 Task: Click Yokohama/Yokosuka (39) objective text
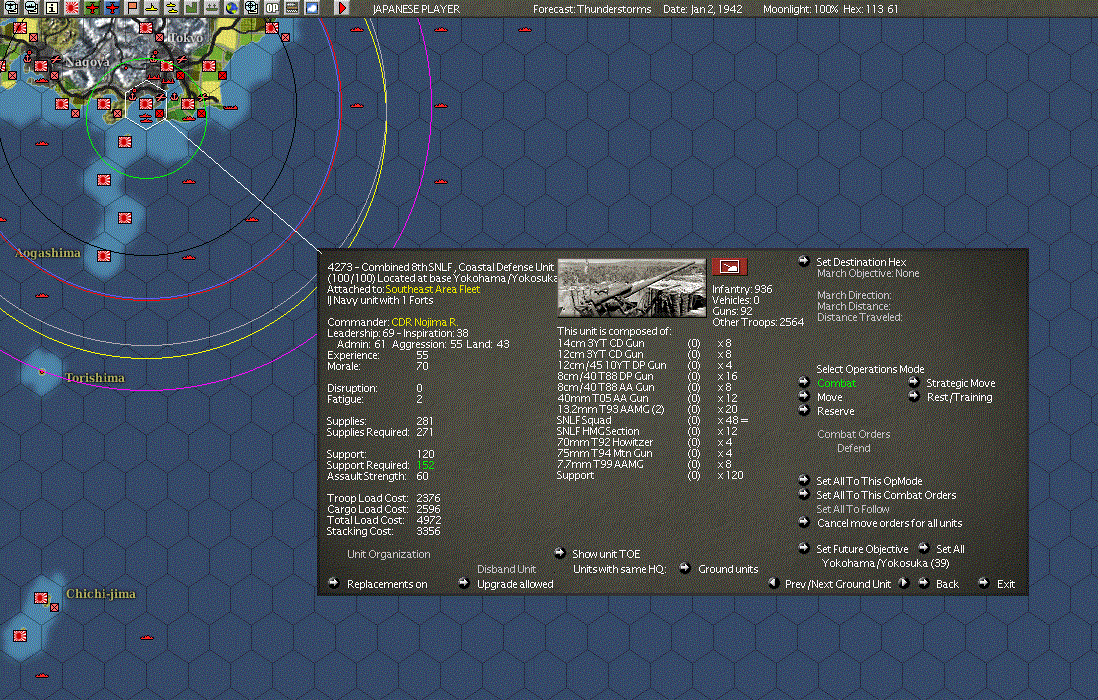pos(885,563)
